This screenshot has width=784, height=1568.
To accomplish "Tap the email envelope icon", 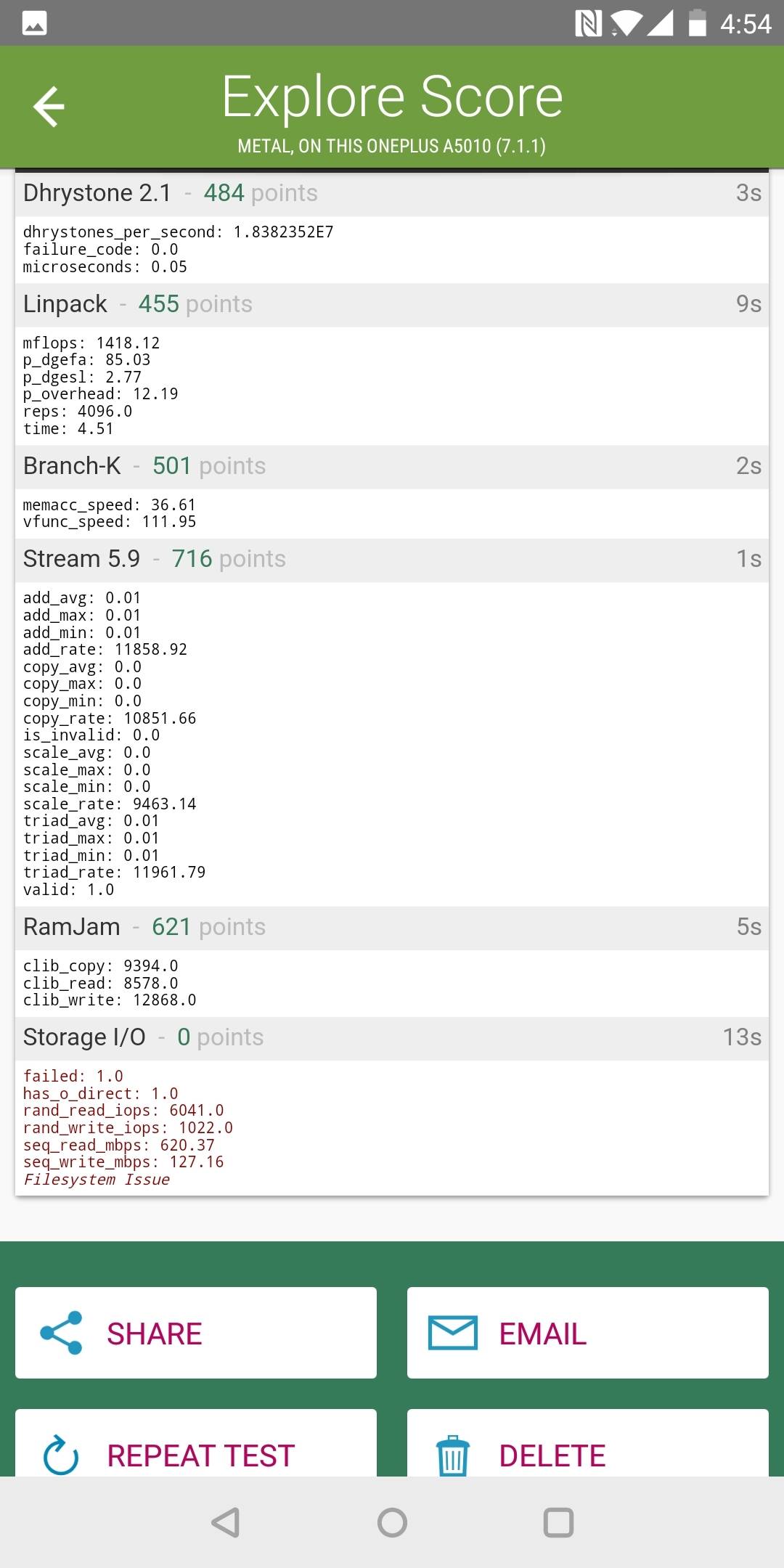I will (x=453, y=1333).
